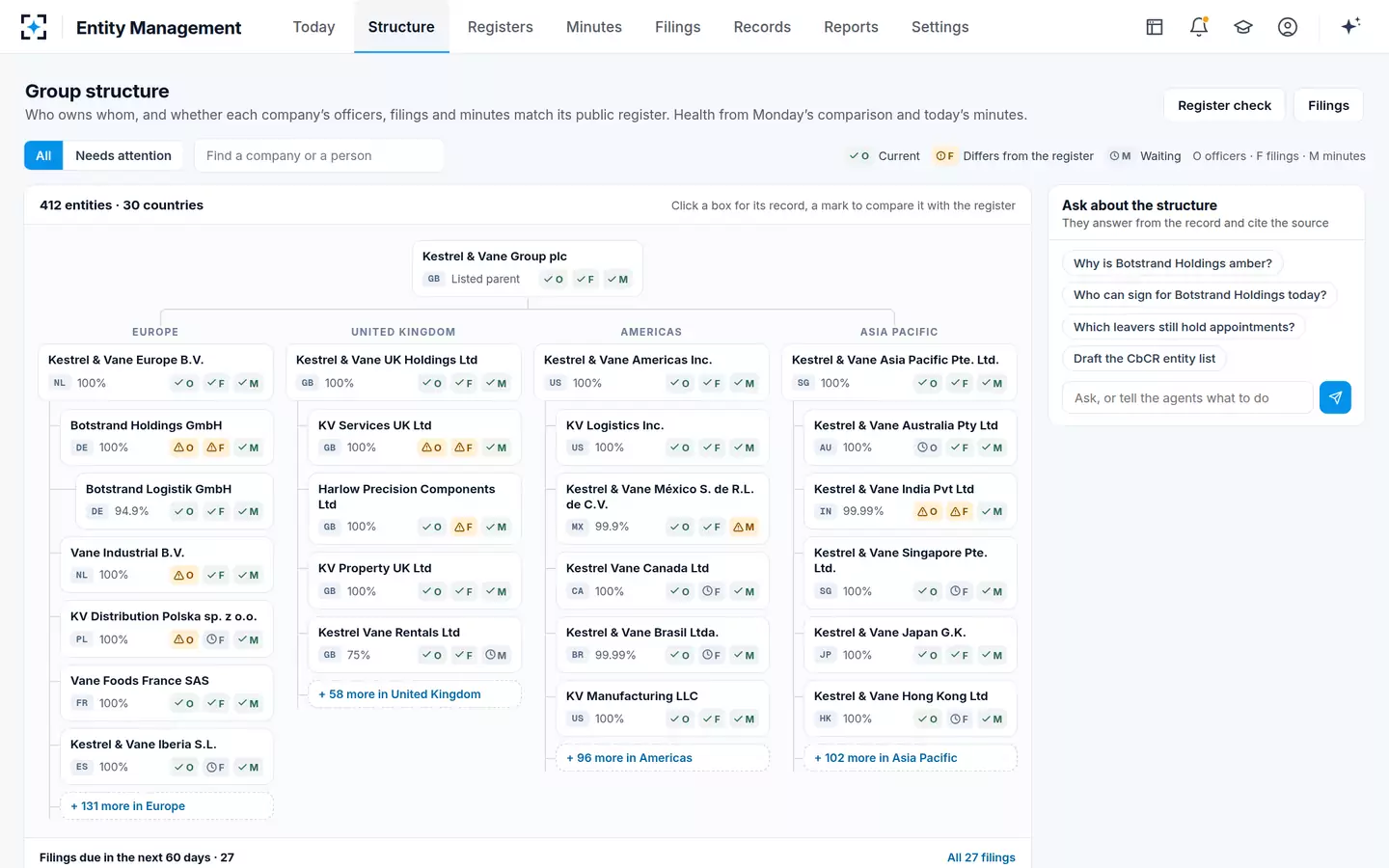1389x868 pixels.
Task: Expand 96 more in Americas
Action: click(663, 758)
